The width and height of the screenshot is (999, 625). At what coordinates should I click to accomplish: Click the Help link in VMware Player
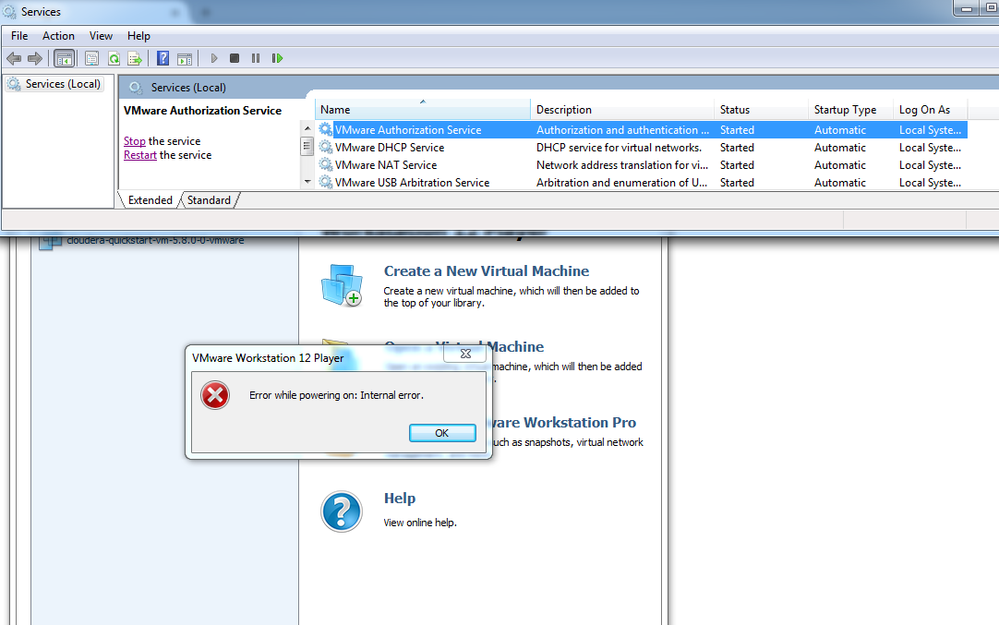(399, 498)
